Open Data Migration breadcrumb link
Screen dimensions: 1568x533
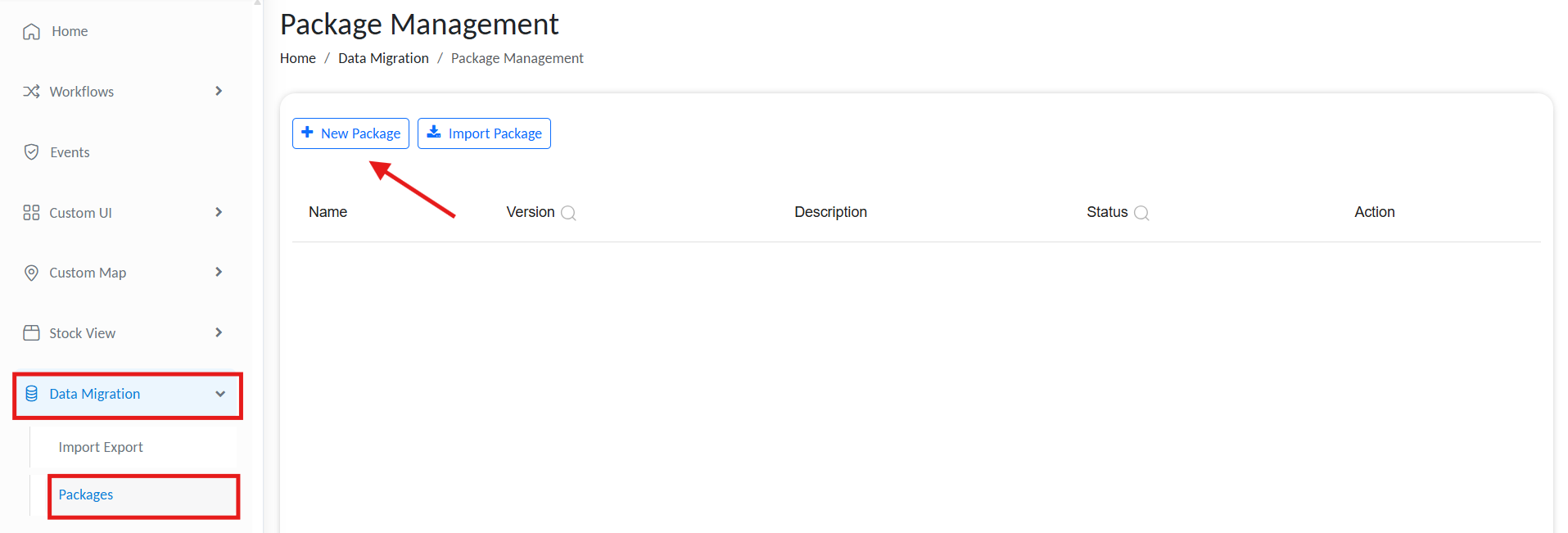[383, 58]
